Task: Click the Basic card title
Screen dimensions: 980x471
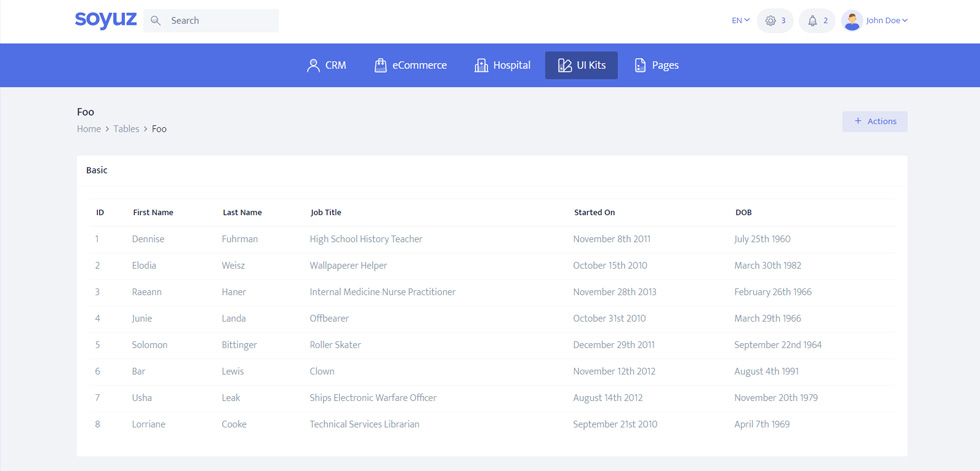Action: (x=97, y=170)
